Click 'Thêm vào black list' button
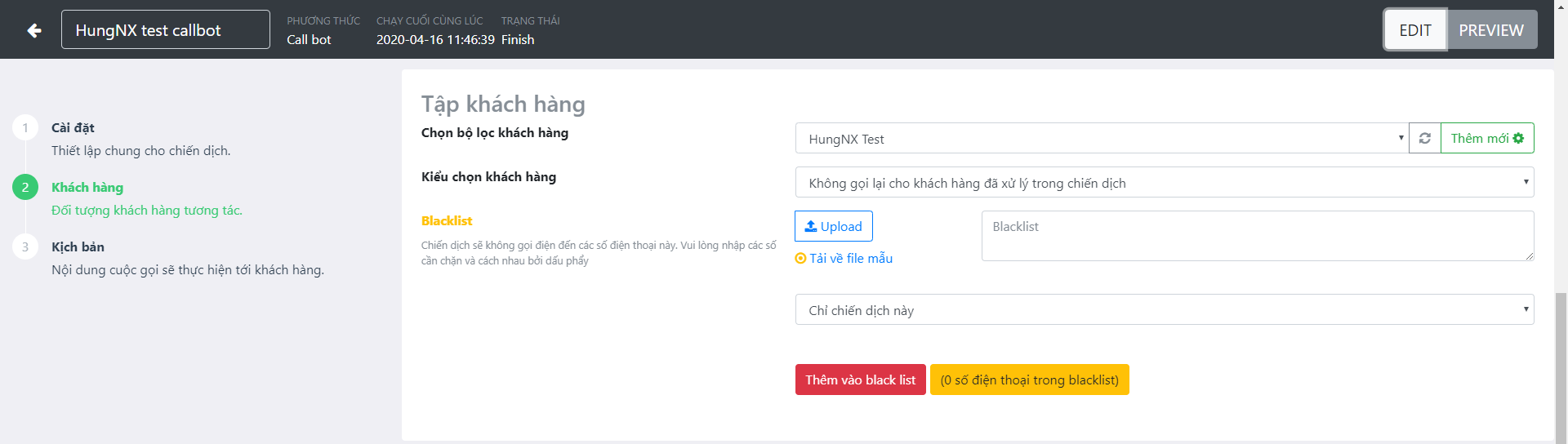 pyautogui.click(x=860, y=380)
